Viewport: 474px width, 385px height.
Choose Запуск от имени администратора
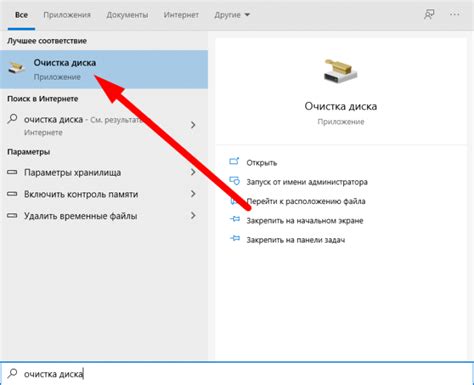click(x=307, y=182)
